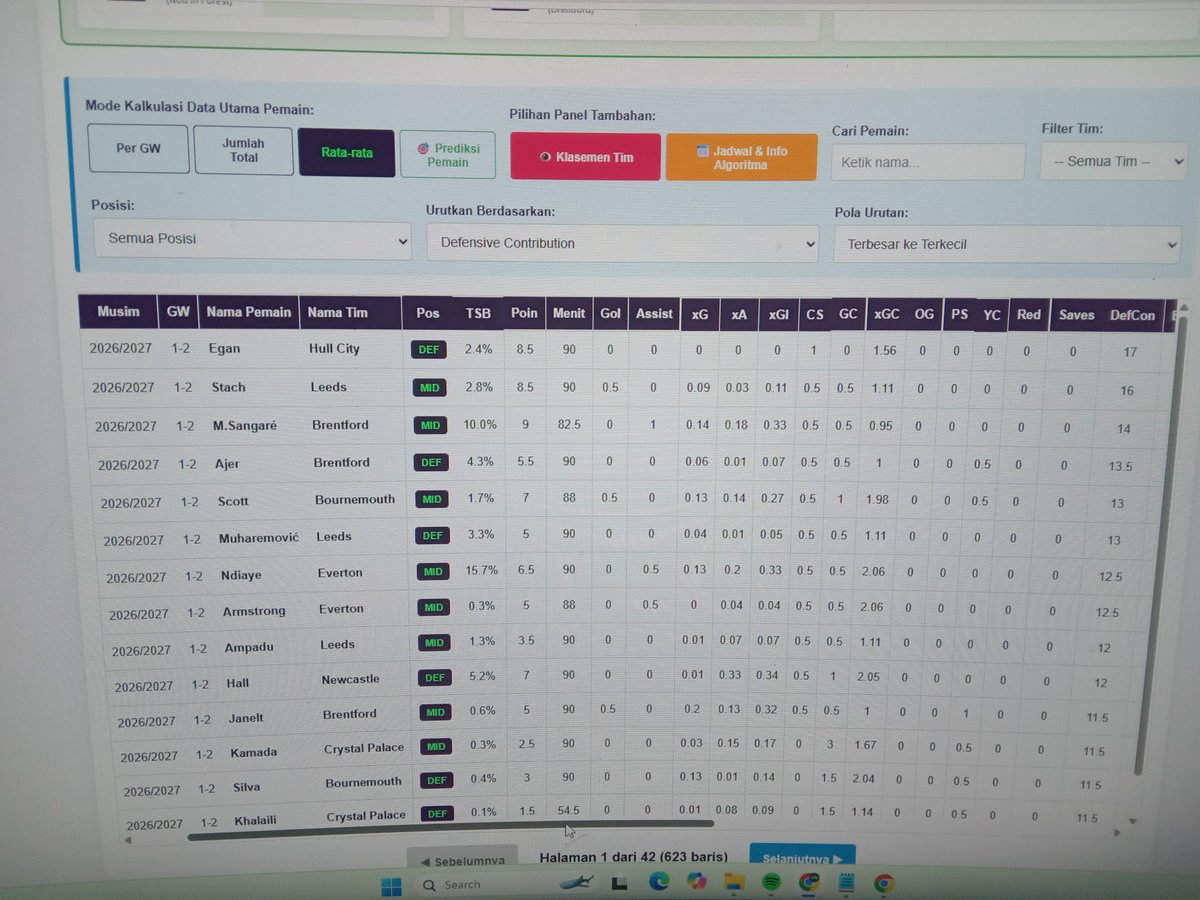The width and height of the screenshot is (1200, 900).
Task: Open Copilot from the taskbar
Action: pos(696,882)
